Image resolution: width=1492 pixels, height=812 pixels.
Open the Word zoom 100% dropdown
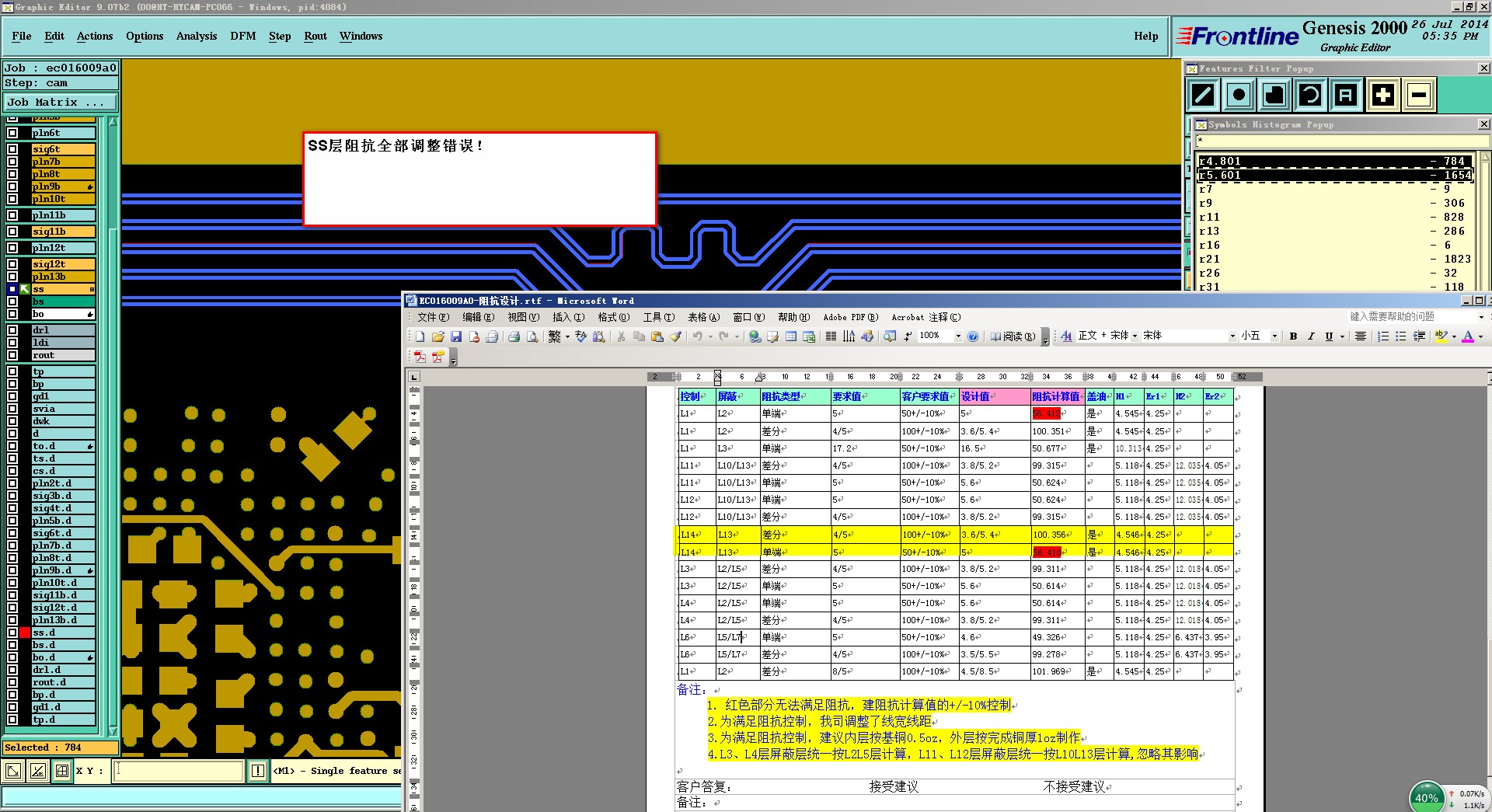[x=958, y=336]
